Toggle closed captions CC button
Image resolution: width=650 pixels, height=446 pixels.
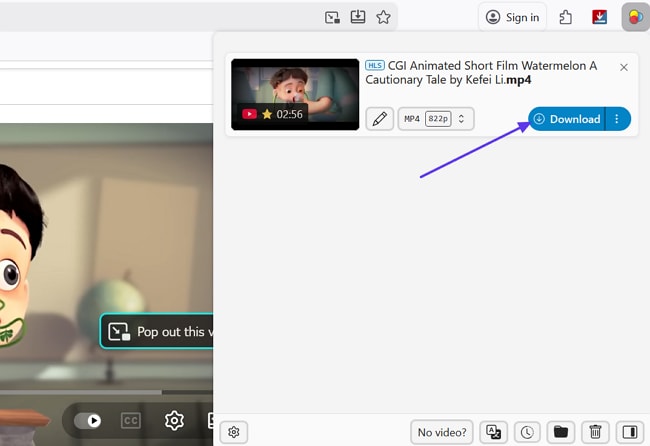pos(131,421)
